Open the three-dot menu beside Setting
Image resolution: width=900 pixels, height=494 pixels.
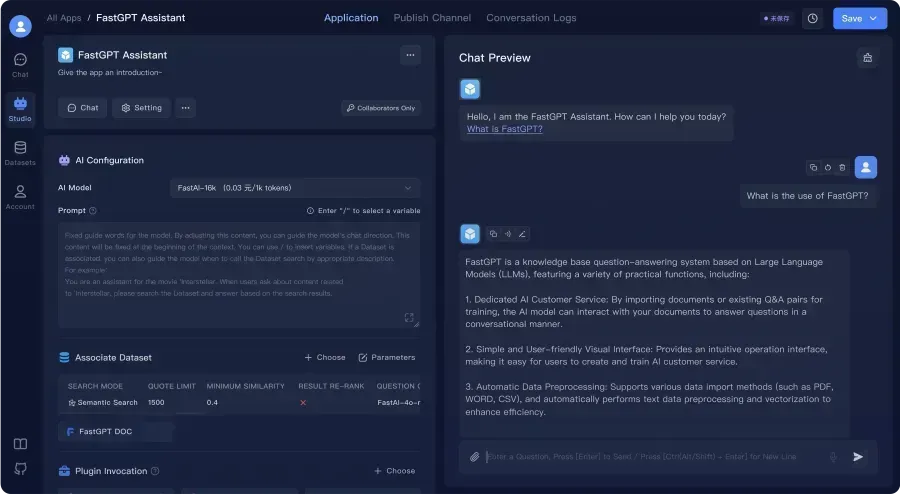pyautogui.click(x=185, y=108)
